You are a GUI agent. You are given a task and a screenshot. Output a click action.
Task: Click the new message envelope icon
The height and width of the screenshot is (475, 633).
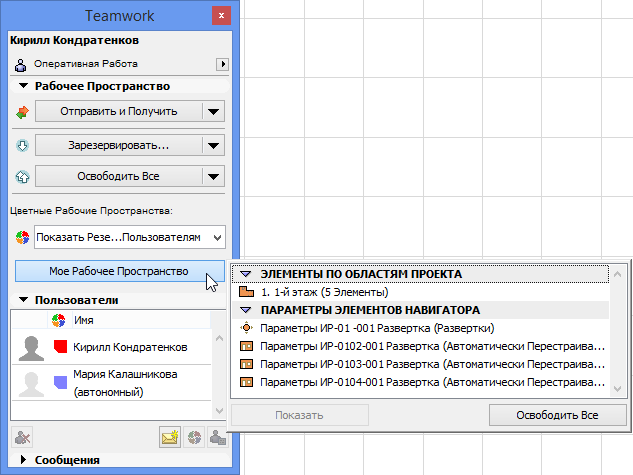(170, 437)
